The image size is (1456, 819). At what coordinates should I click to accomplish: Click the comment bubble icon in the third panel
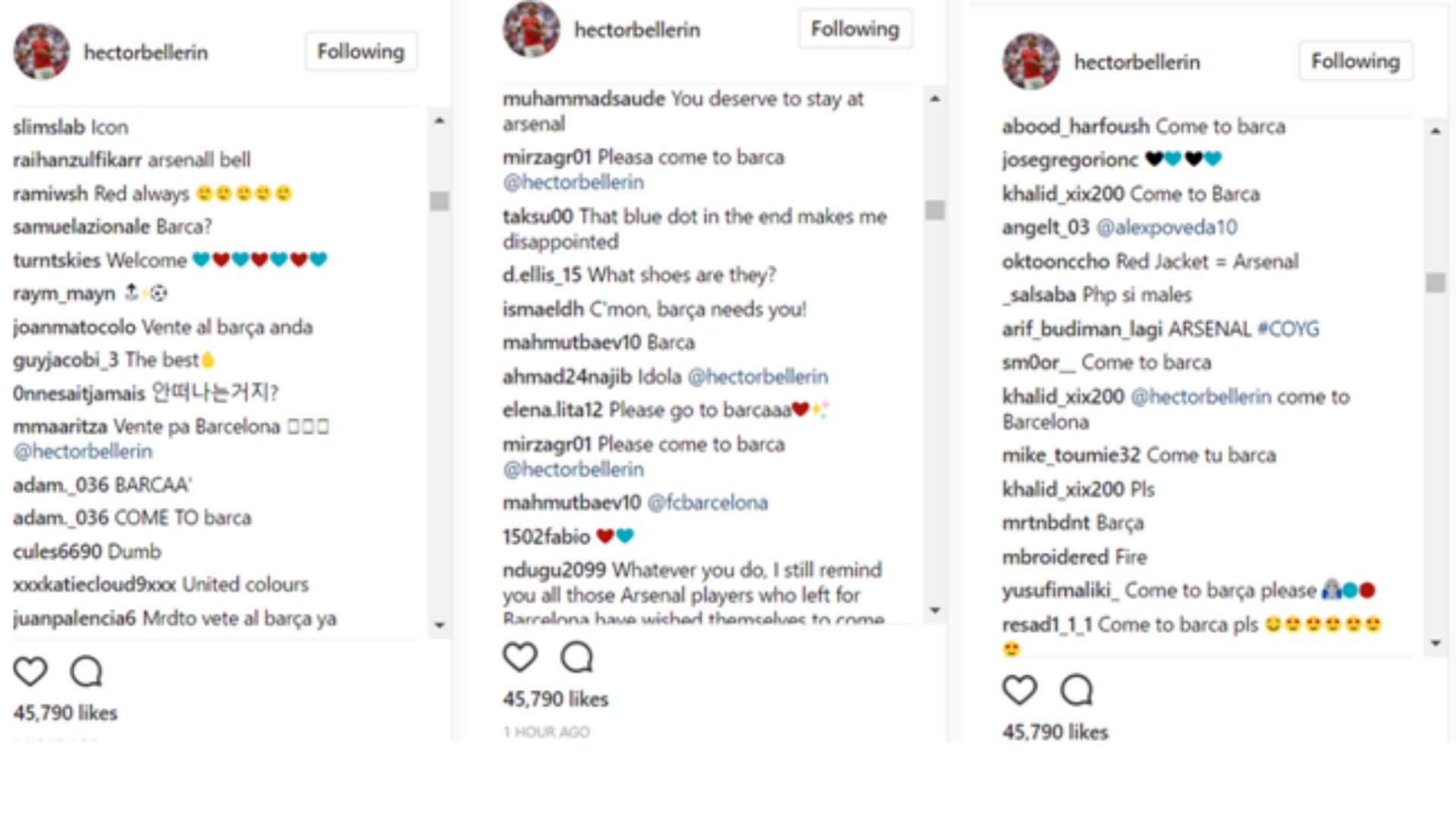point(1076,691)
